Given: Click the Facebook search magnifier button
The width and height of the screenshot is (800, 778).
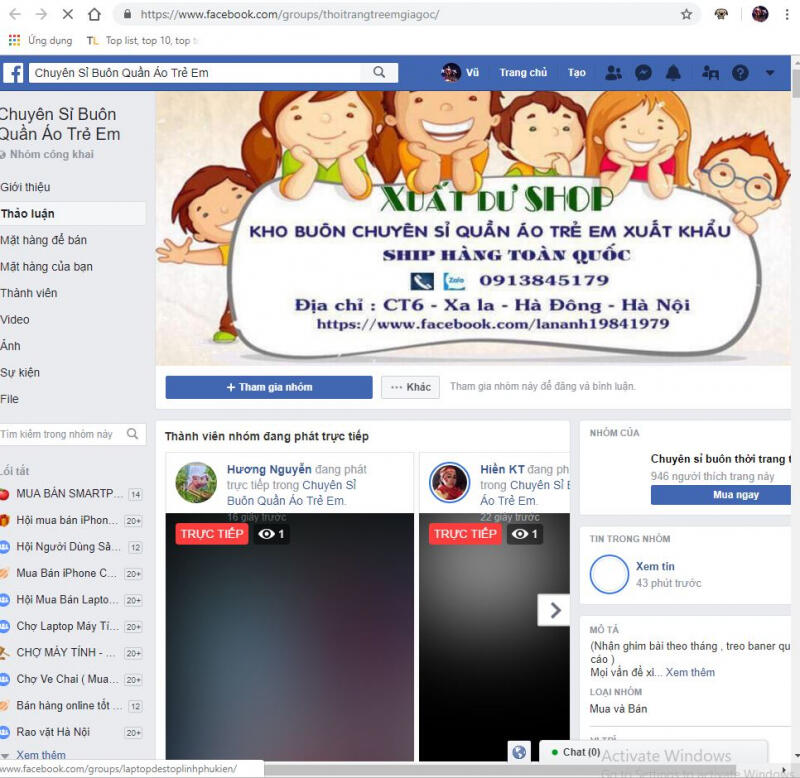Looking at the screenshot, I should [379, 73].
